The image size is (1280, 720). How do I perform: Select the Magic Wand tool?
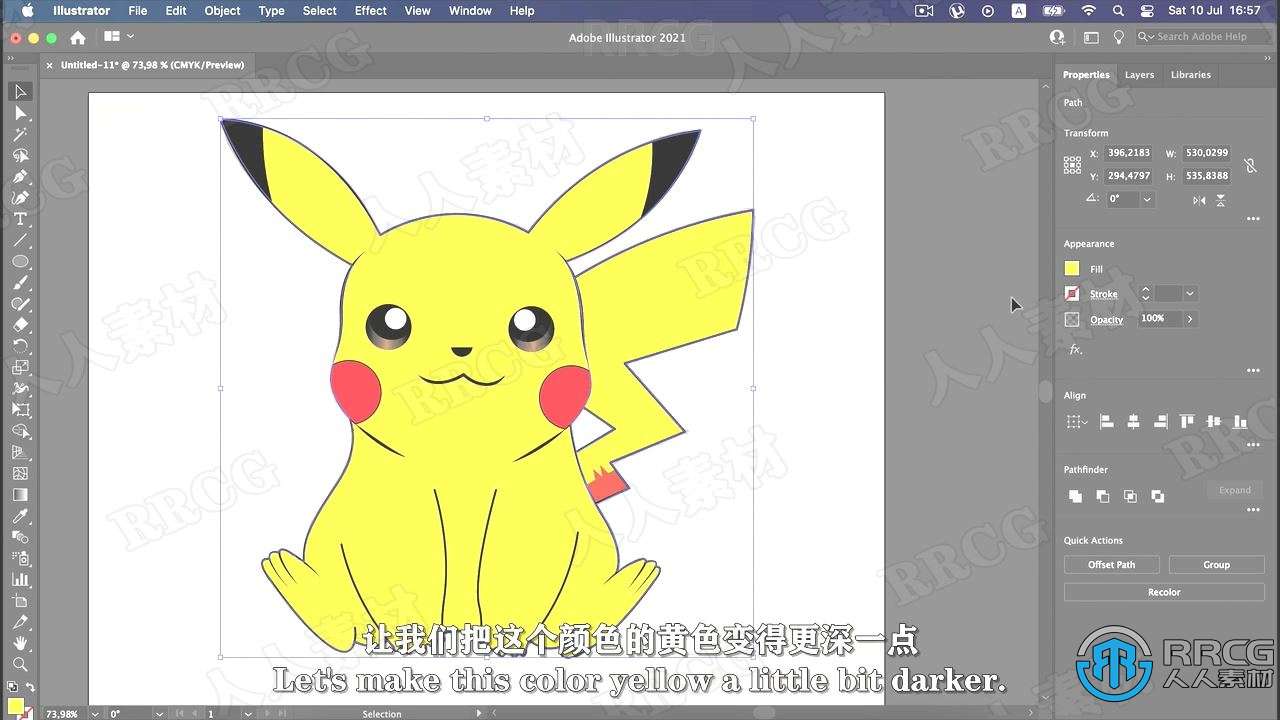tap(20, 134)
